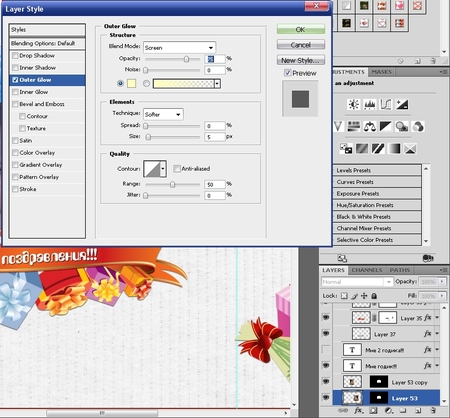Open the Layers Opacity slider arrow
The height and width of the screenshot is (418, 450).
click(442, 282)
